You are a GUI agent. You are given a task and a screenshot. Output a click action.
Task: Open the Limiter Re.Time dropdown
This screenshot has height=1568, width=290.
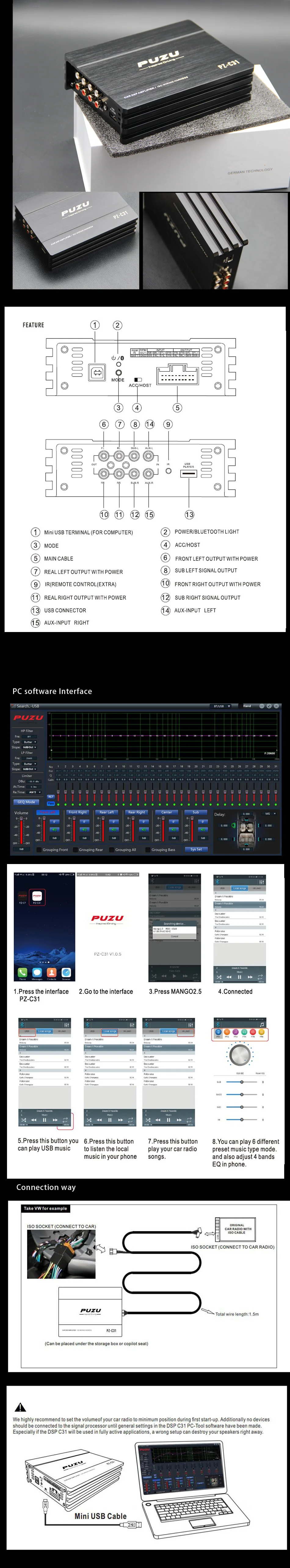point(34,792)
